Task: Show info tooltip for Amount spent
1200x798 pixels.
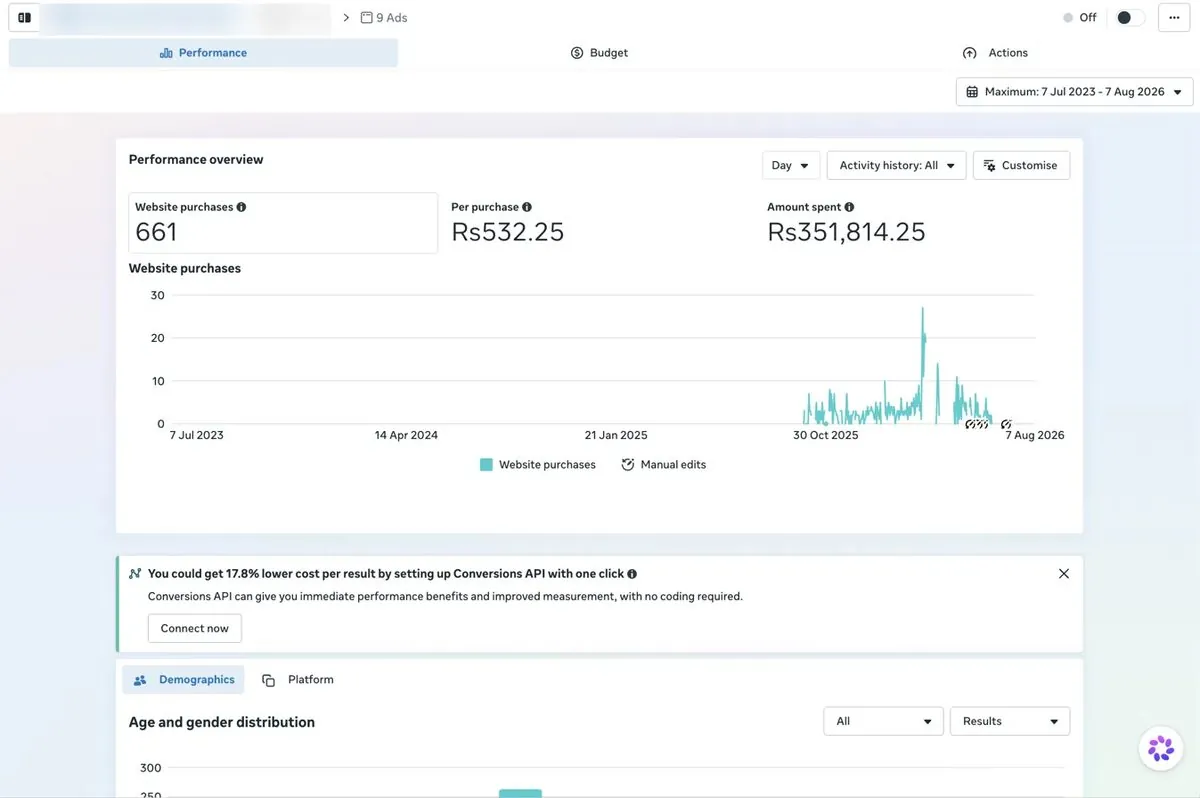Action: point(849,207)
